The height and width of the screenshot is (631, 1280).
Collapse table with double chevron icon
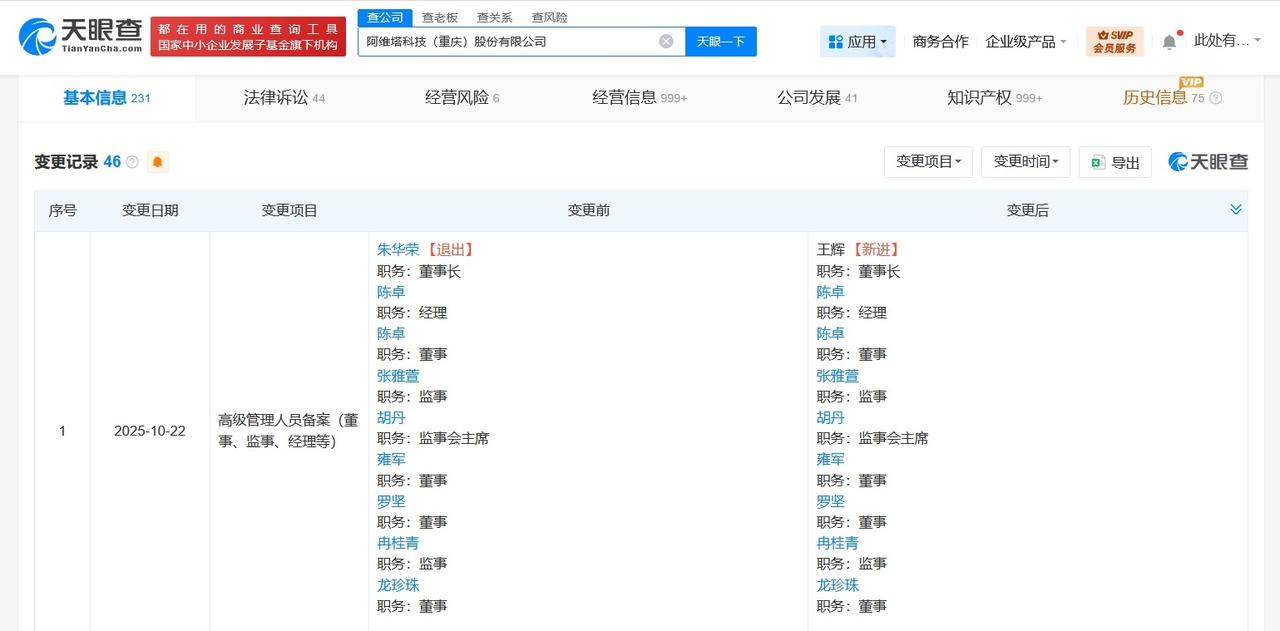(x=1236, y=209)
